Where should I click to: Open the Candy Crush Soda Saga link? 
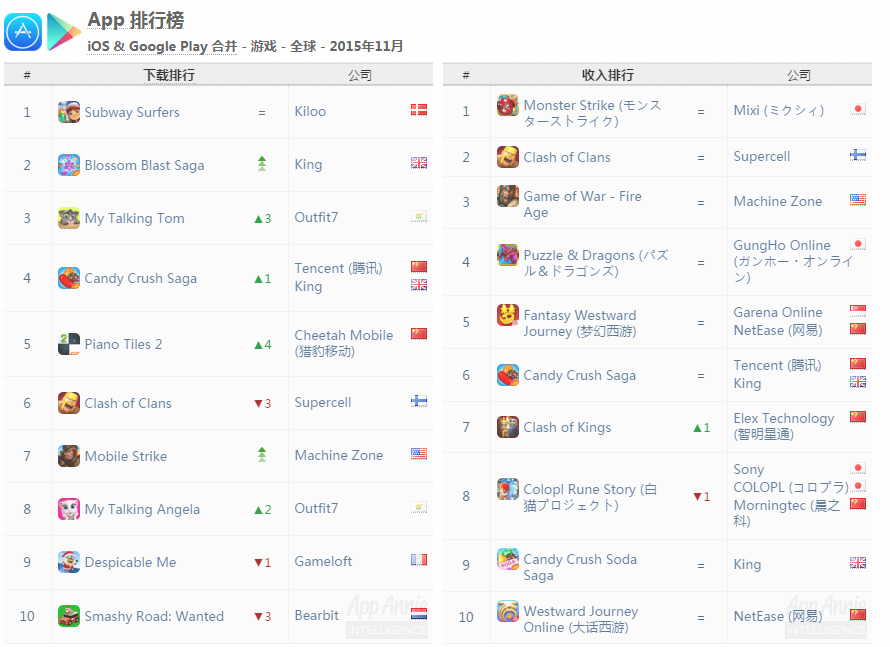tap(580, 567)
